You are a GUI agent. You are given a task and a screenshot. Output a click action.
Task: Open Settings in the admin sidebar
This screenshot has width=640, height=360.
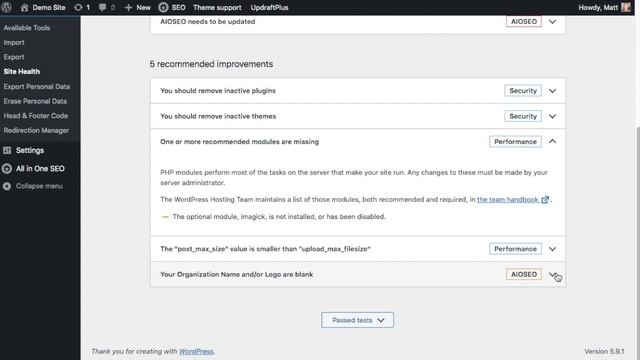pyautogui.click(x=30, y=150)
